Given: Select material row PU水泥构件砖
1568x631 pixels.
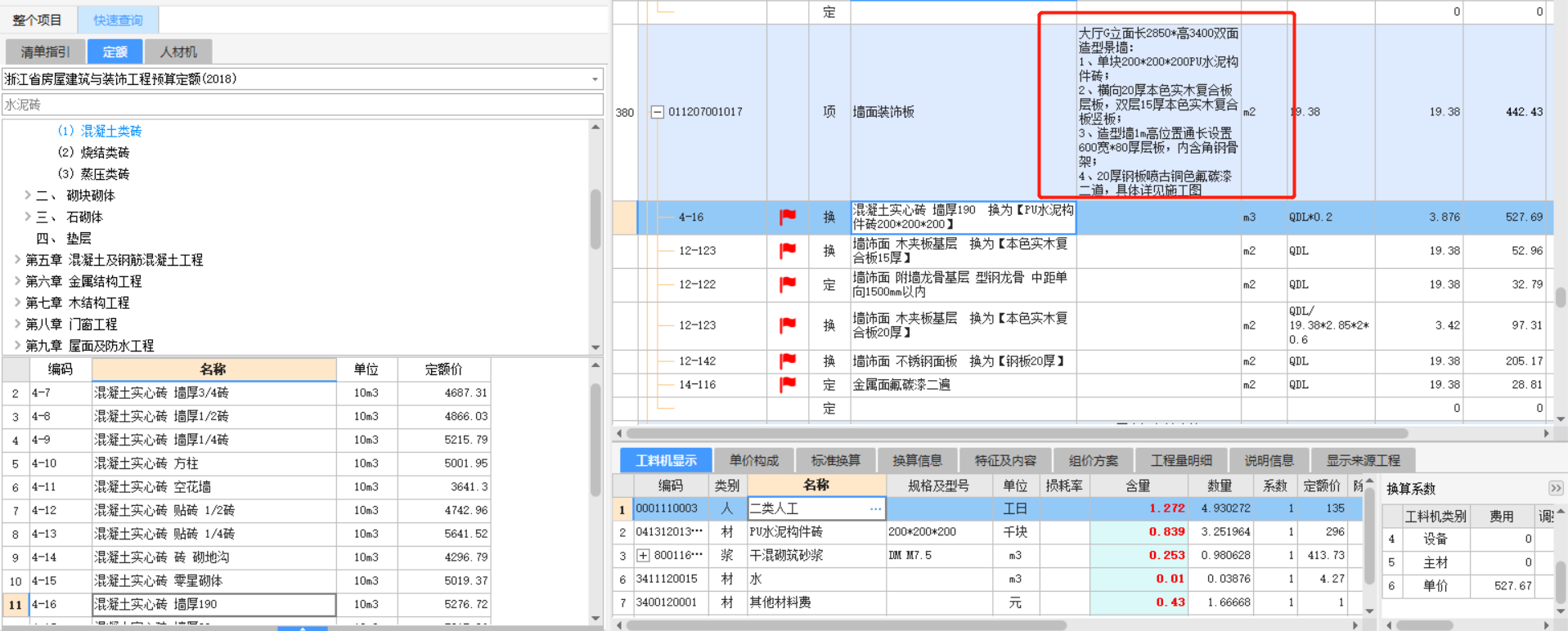Looking at the screenshot, I should 988,532.
